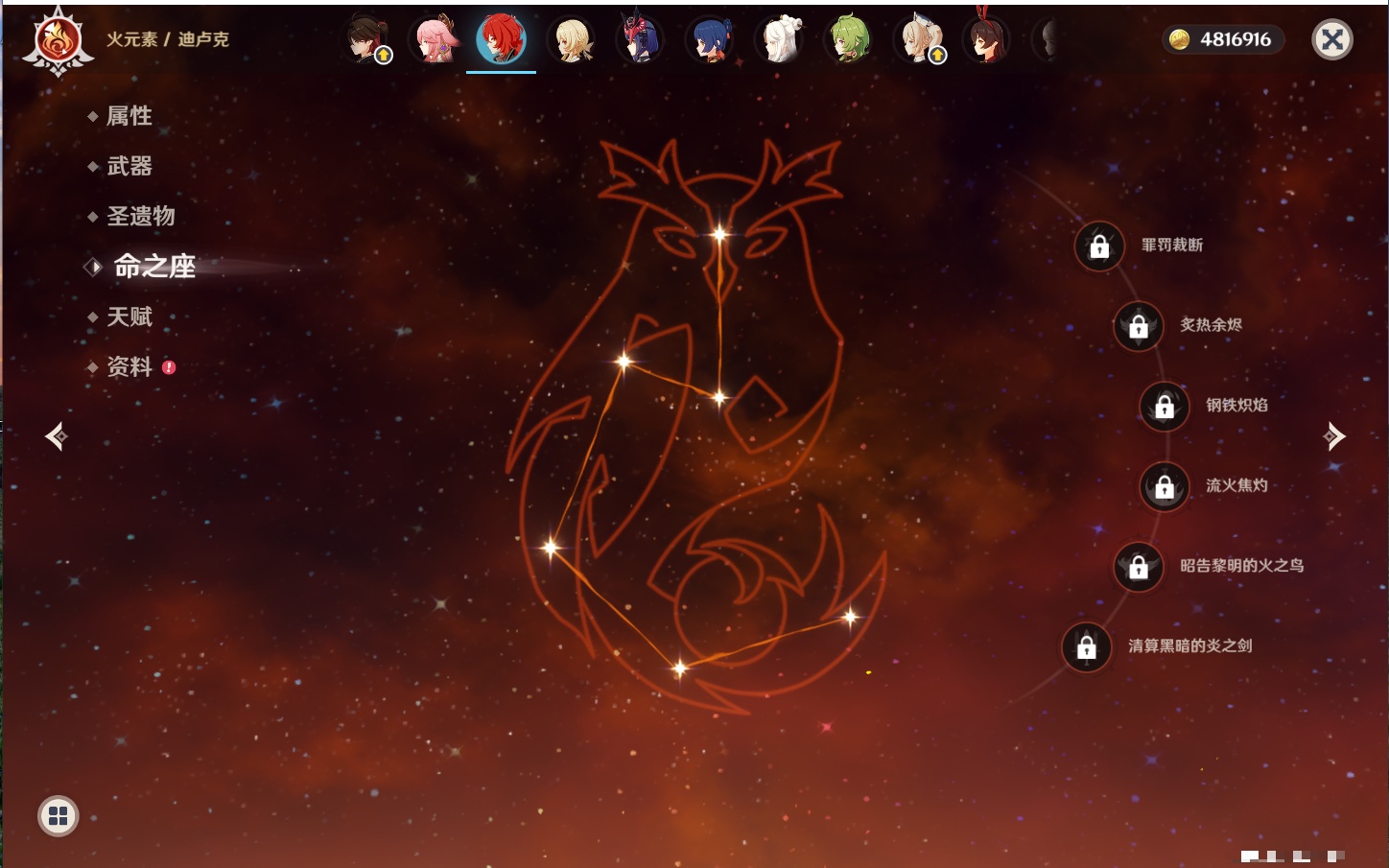The width and height of the screenshot is (1389, 868).
Task: Select the green-haired Collei avatar
Action: pos(849,40)
